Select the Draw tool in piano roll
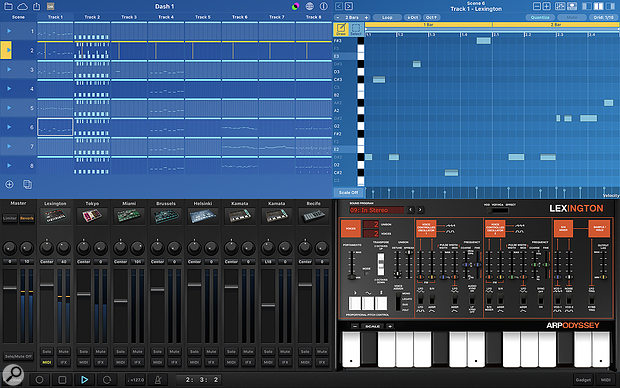The image size is (620, 388). coord(341,29)
